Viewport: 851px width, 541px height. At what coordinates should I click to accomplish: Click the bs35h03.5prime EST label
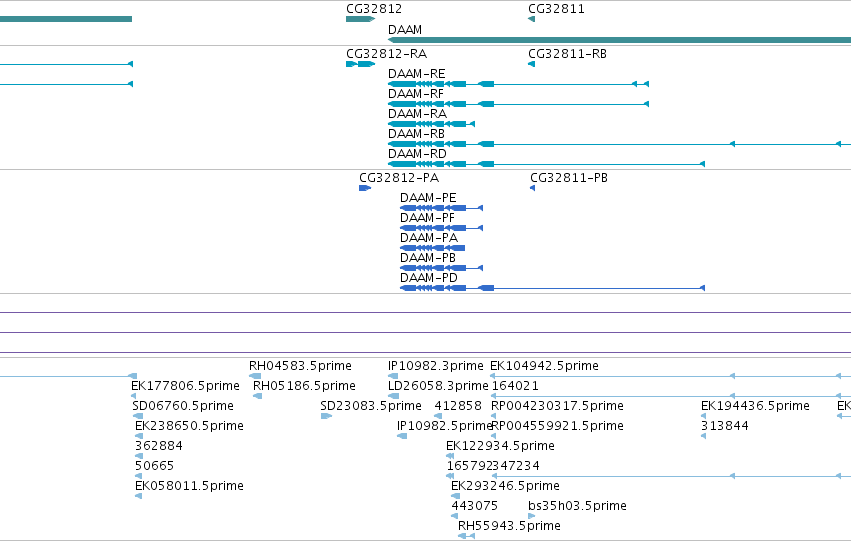click(577, 507)
